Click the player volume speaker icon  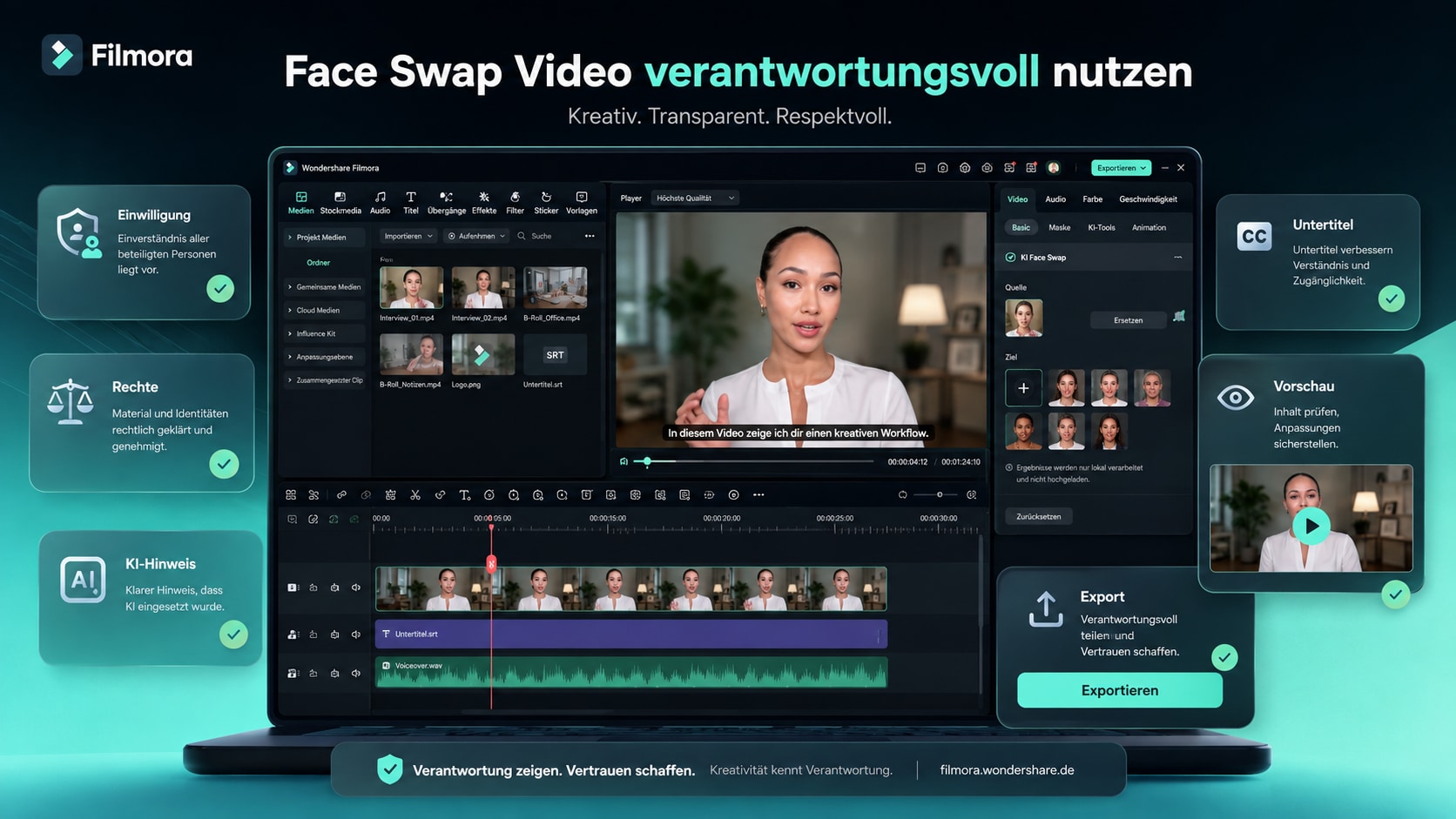click(x=624, y=461)
